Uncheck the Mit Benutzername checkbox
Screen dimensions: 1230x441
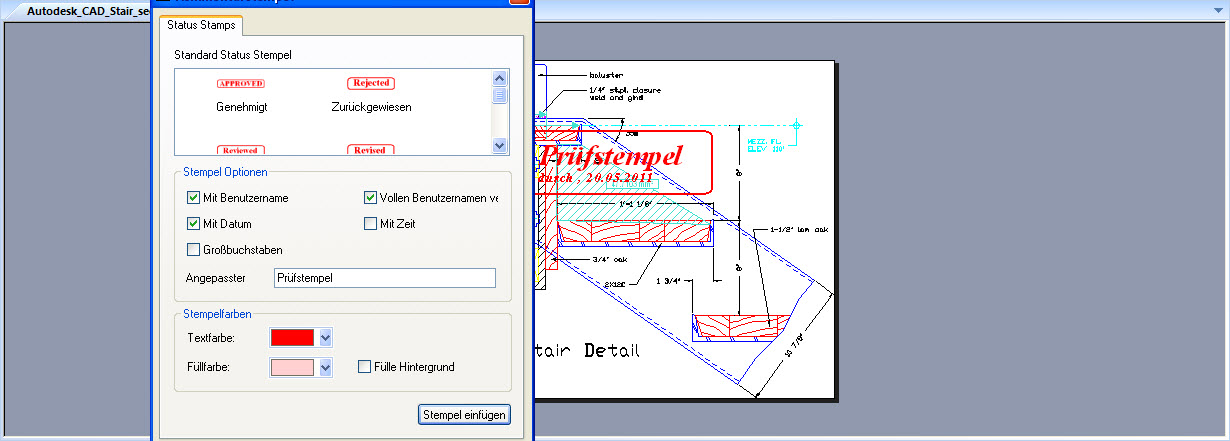pos(194,198)
